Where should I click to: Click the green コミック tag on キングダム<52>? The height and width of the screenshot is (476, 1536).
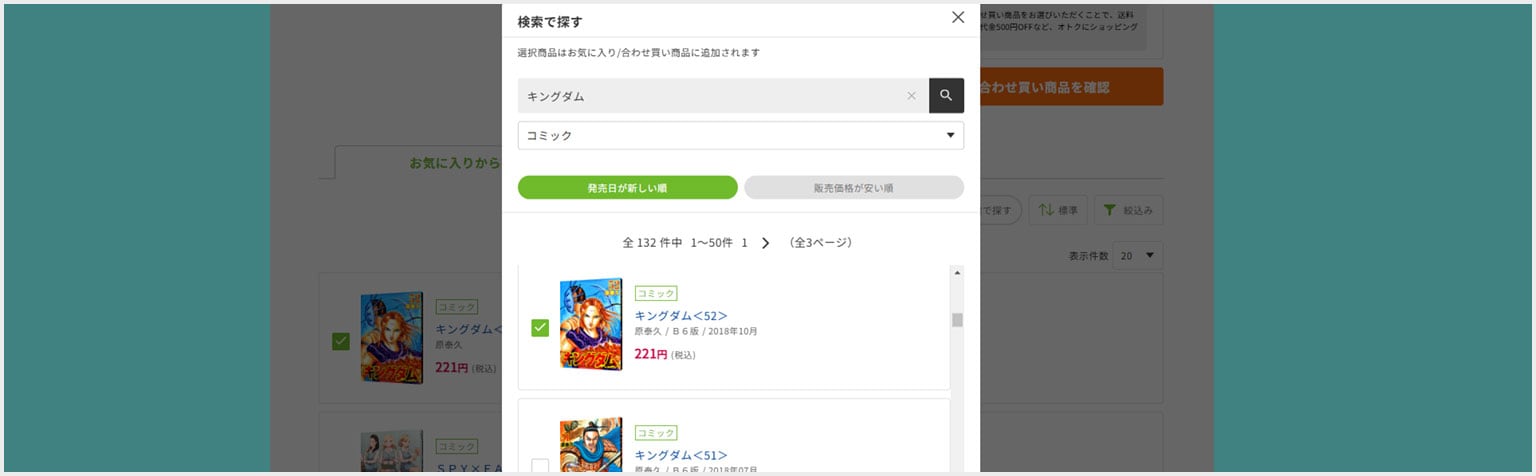click(x=656, y=293)
